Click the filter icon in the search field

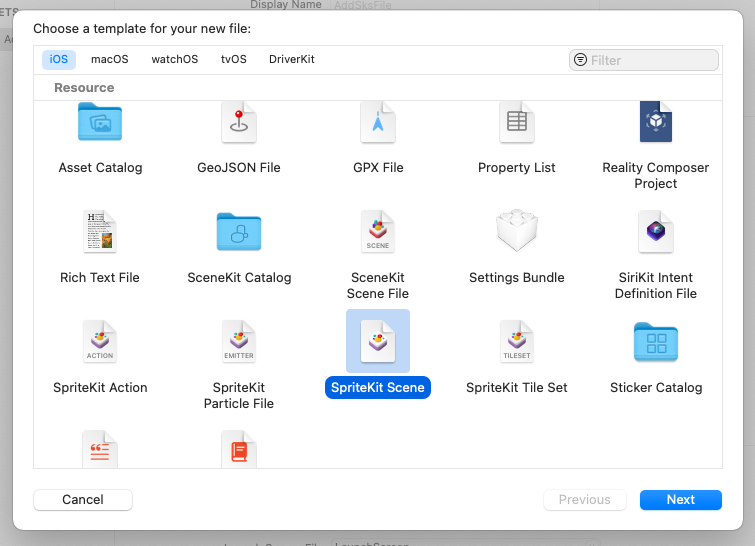pos(581,60)
